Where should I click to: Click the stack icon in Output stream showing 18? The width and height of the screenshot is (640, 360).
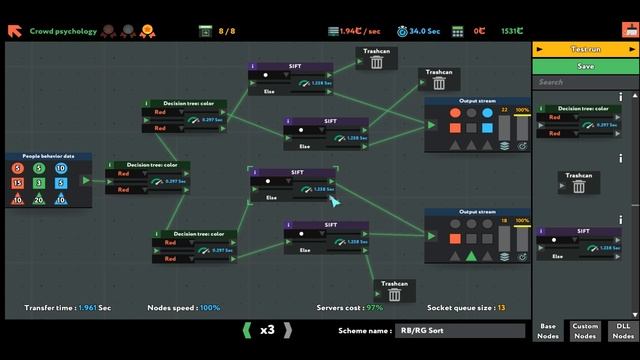(504, 257)
